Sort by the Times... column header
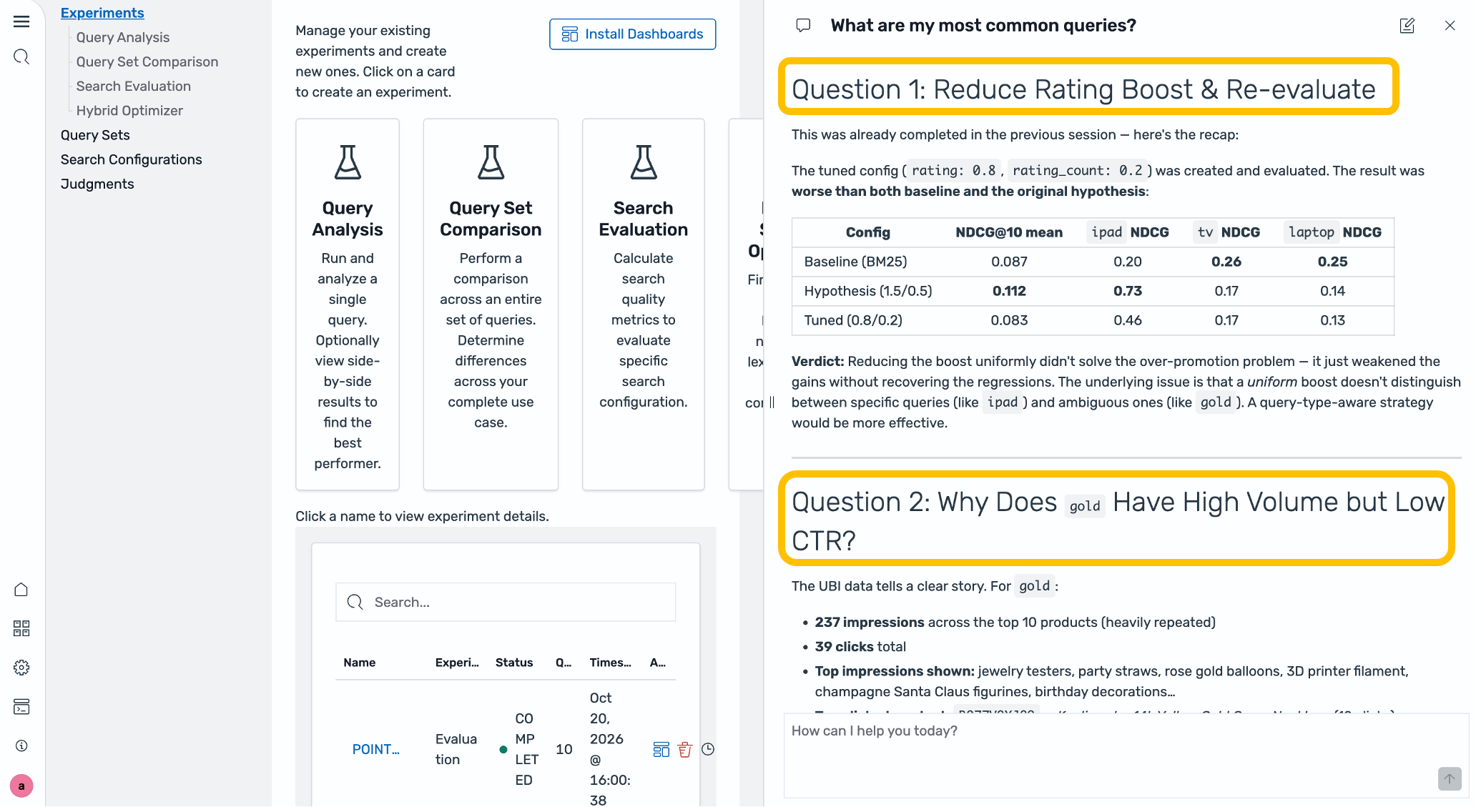The height and width of the screenshot is (812, 1481). coord(610,663)
